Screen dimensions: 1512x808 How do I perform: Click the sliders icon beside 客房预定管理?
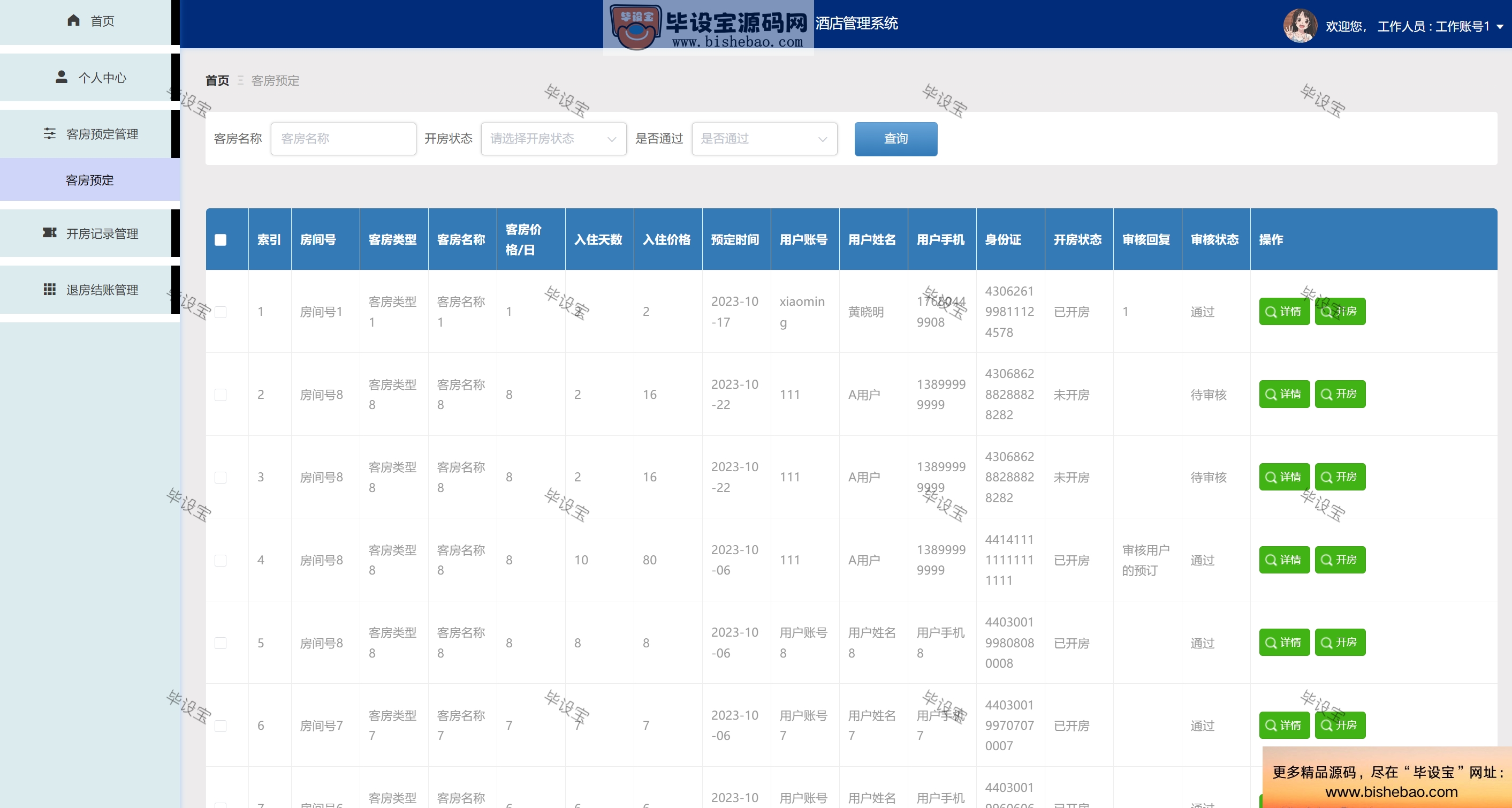click(50, 134)
